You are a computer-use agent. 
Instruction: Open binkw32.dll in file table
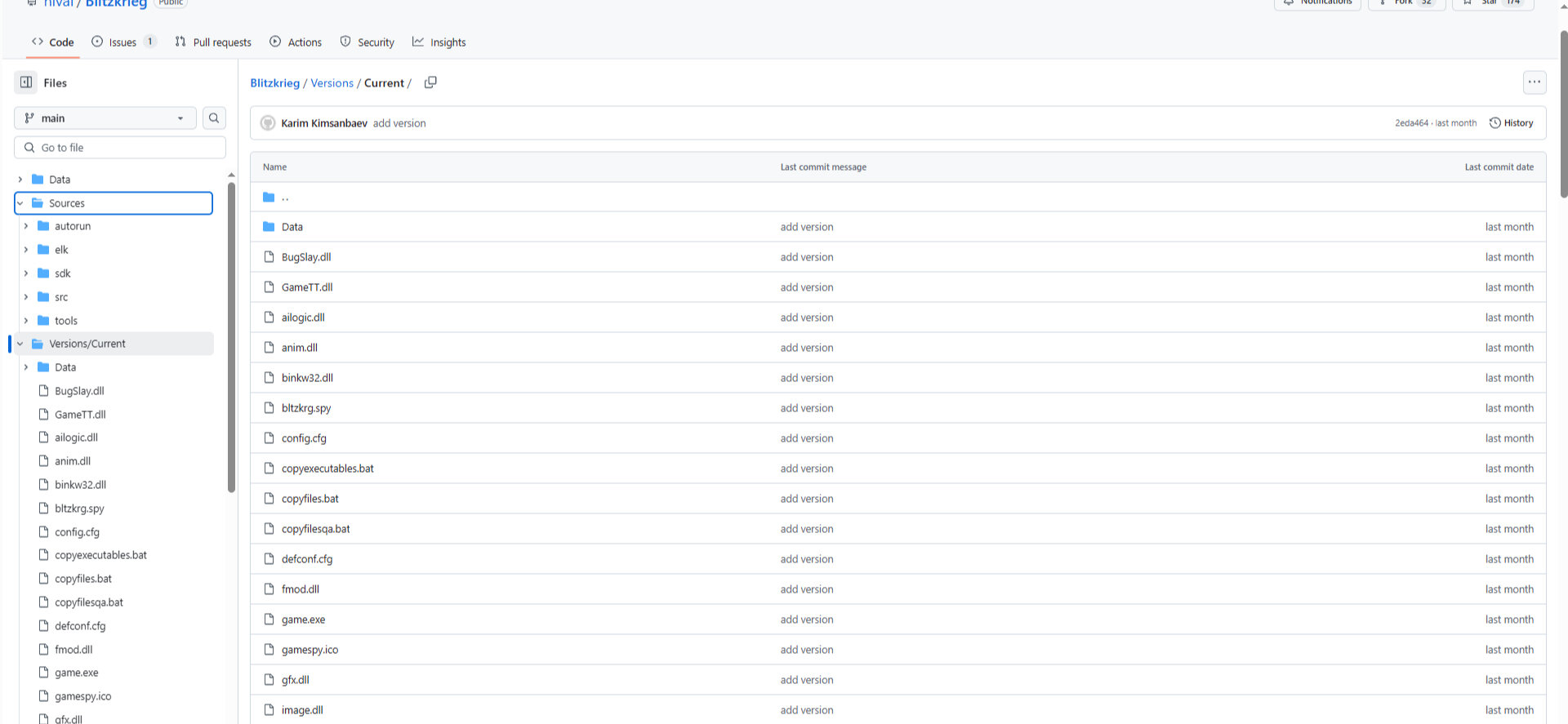[307, 378]
